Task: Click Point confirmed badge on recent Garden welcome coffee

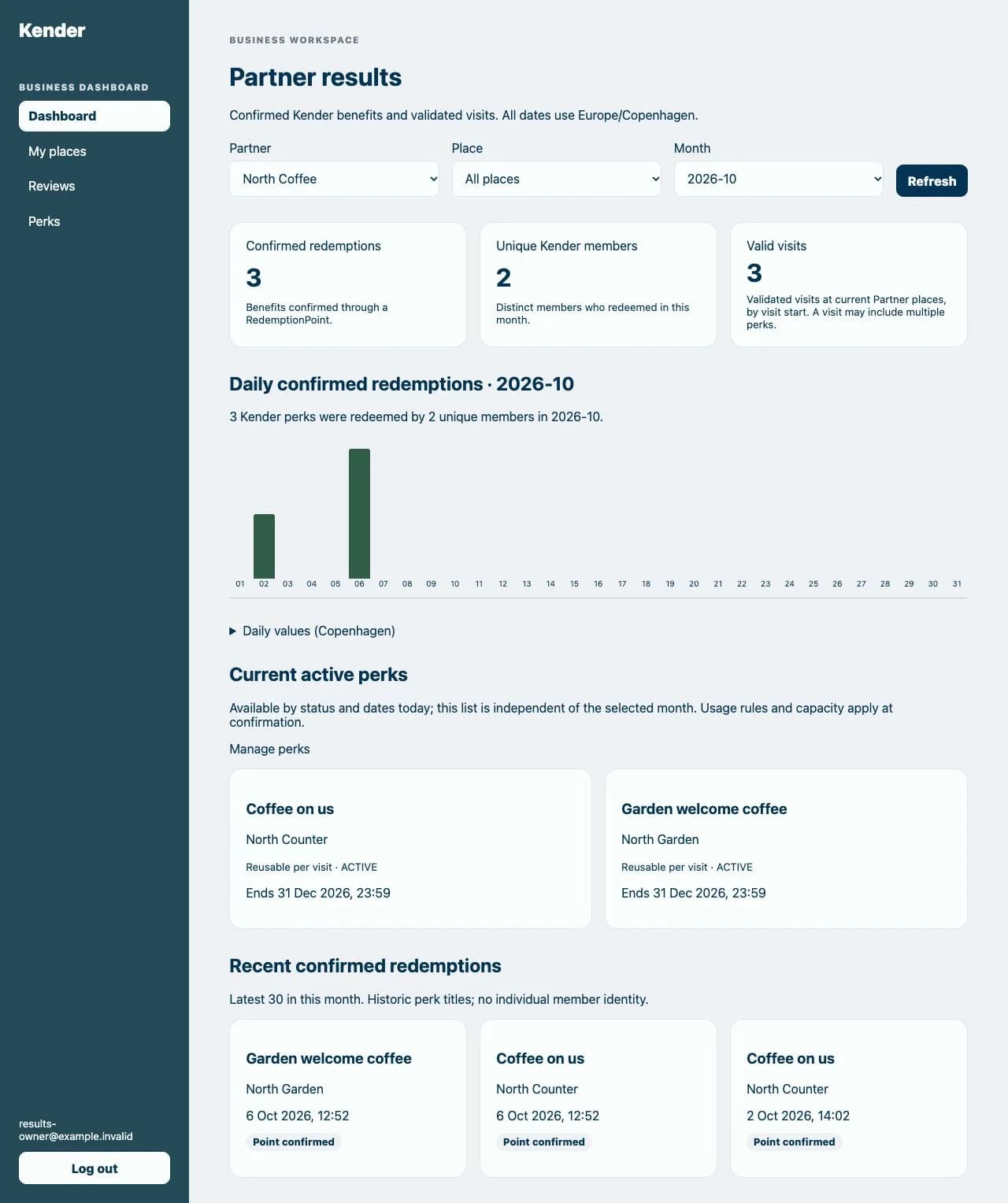Action: (x=293, y=1142)
